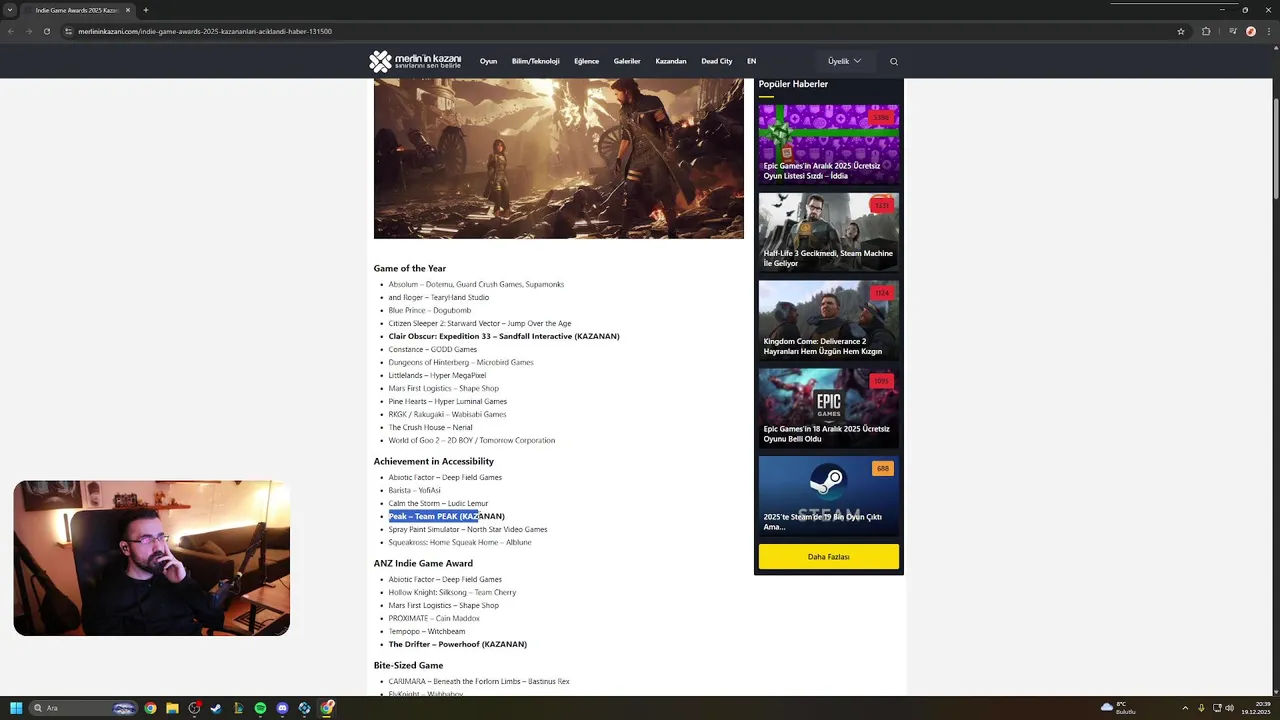Open the taskbar clock and date
The image size is (1280, 720).
pos(1256,708)
